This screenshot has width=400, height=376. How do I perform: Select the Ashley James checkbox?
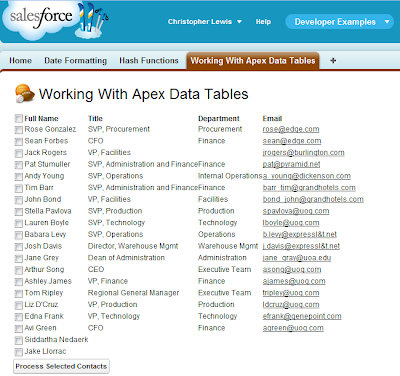point(19,282)
